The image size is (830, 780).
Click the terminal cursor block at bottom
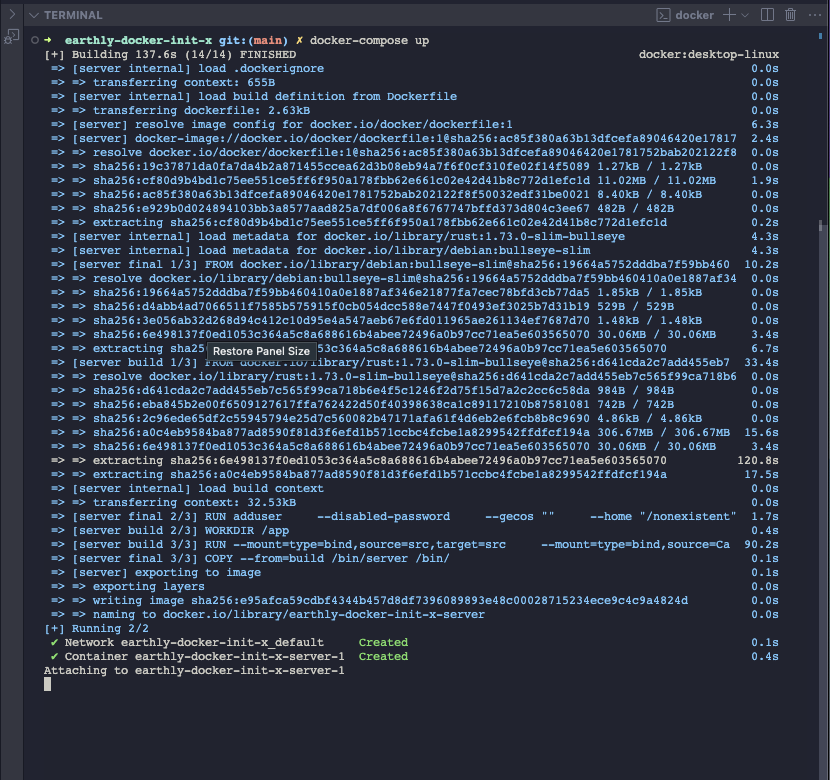coord(47,685)
